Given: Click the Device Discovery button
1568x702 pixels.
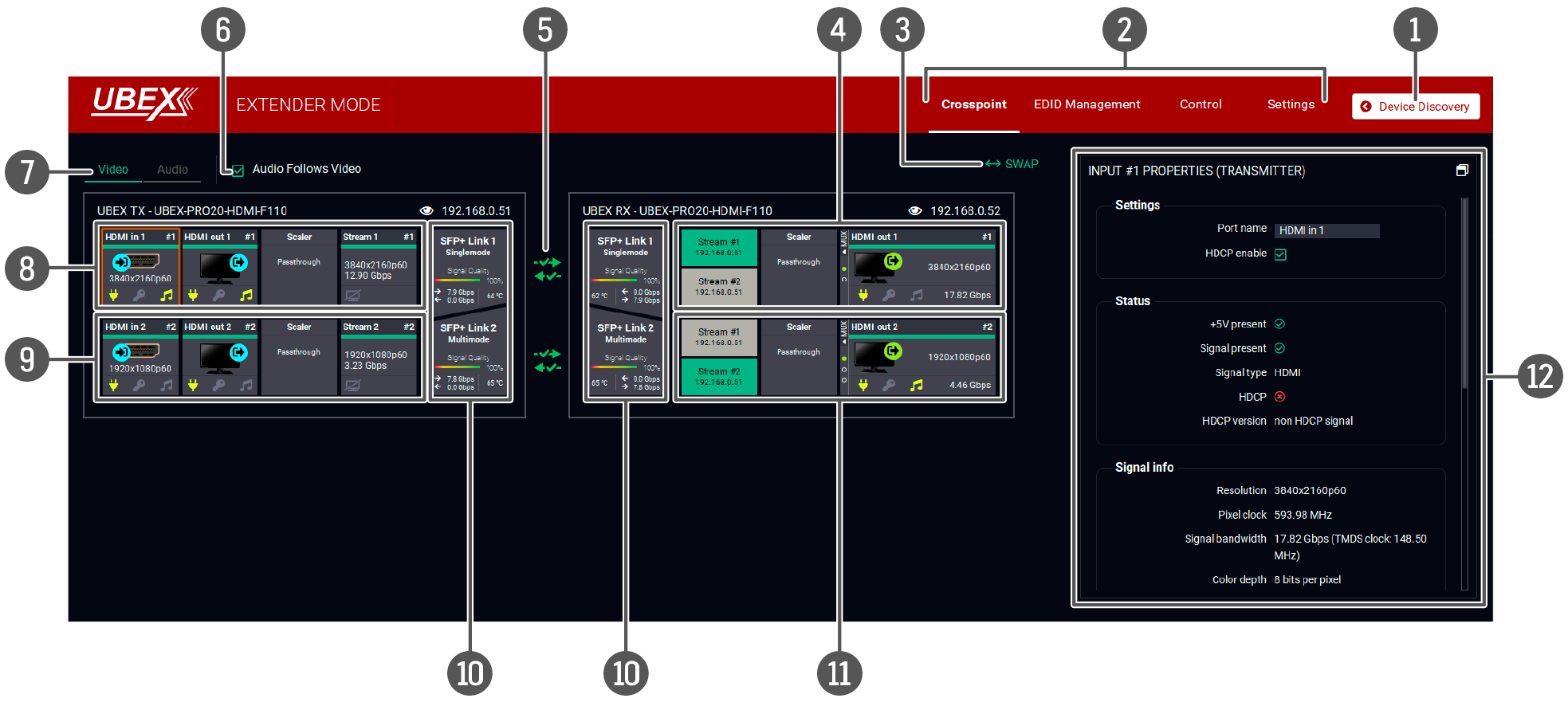Looking at the screenshot, I should (x=1415, y=107).
